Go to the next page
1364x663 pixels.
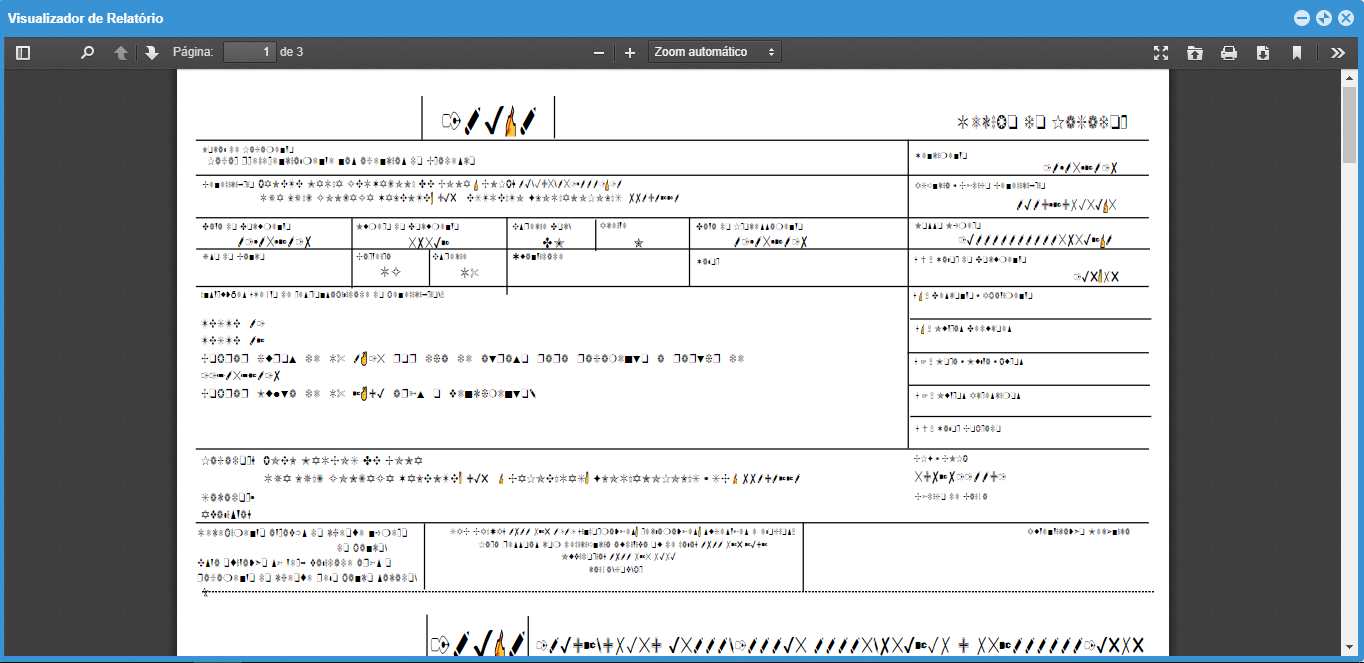click(152, 53)
